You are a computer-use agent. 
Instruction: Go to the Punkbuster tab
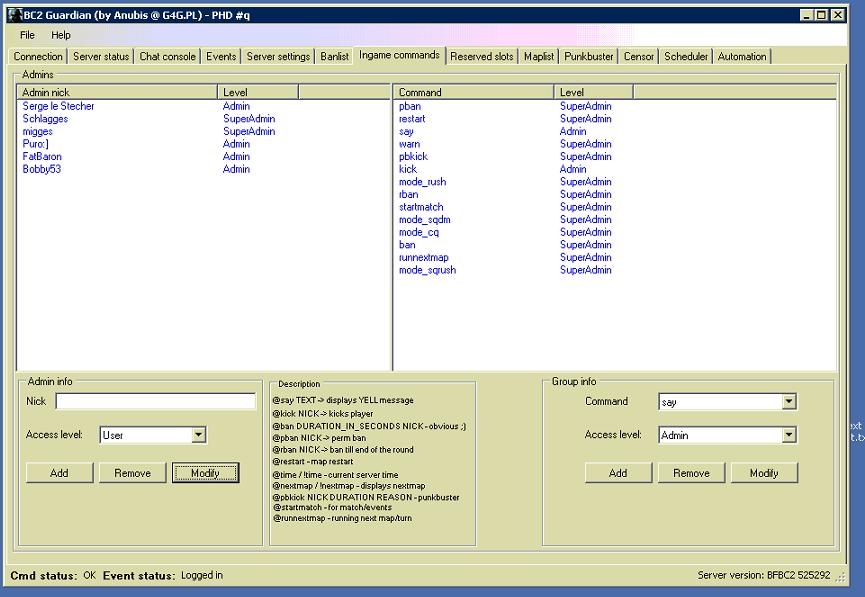tap(588, 57)
